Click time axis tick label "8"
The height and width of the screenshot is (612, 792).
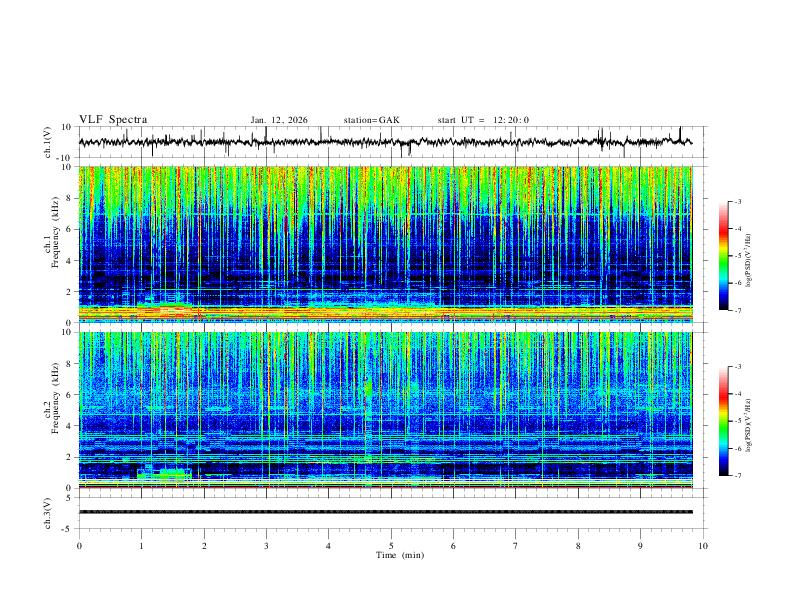[x=578, y=546]
